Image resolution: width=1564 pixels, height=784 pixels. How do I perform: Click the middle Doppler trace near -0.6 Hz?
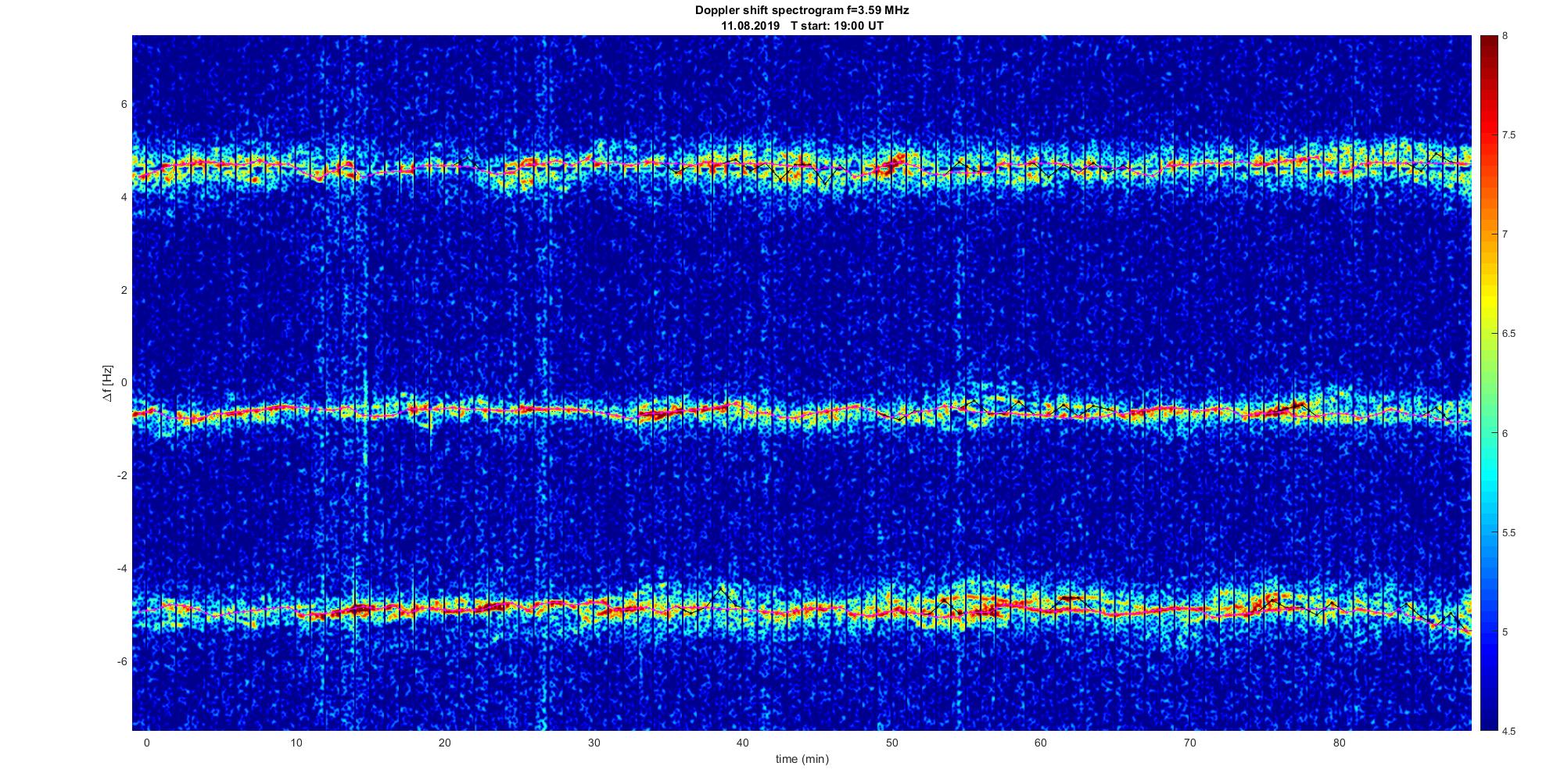point(802,410)
